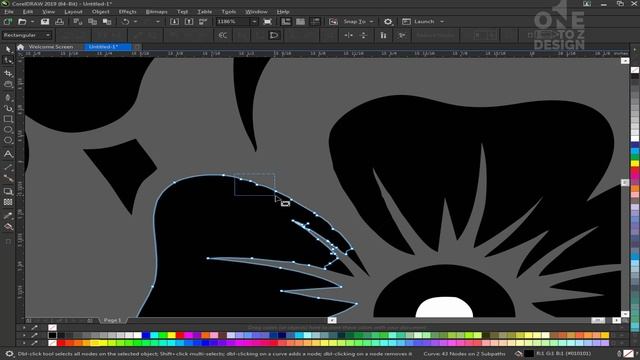Open the zoom level dropdown
640x360 pixels.
click(x=254, y=22)
